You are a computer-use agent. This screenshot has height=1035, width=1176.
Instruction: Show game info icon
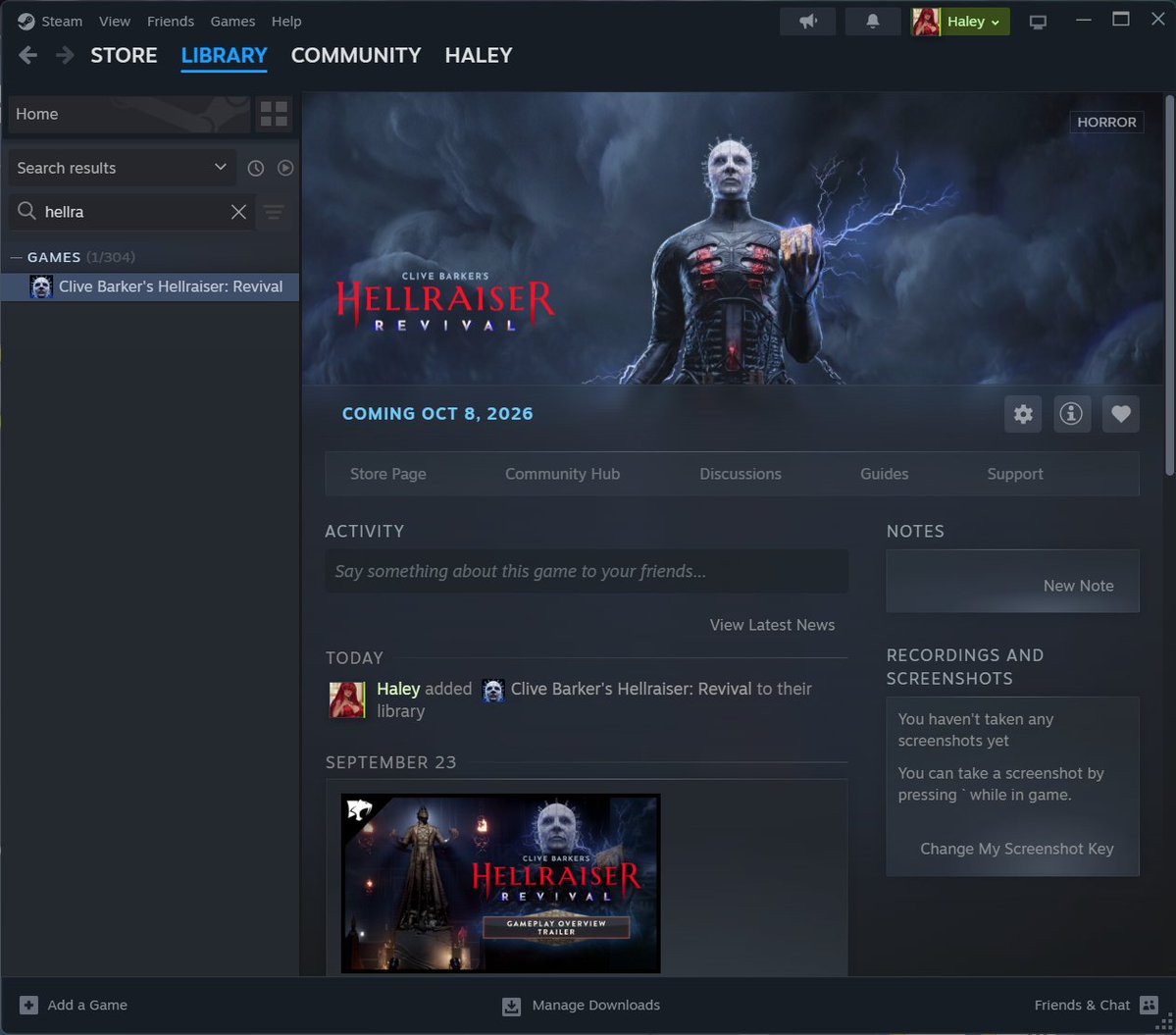coord(1071,414)
